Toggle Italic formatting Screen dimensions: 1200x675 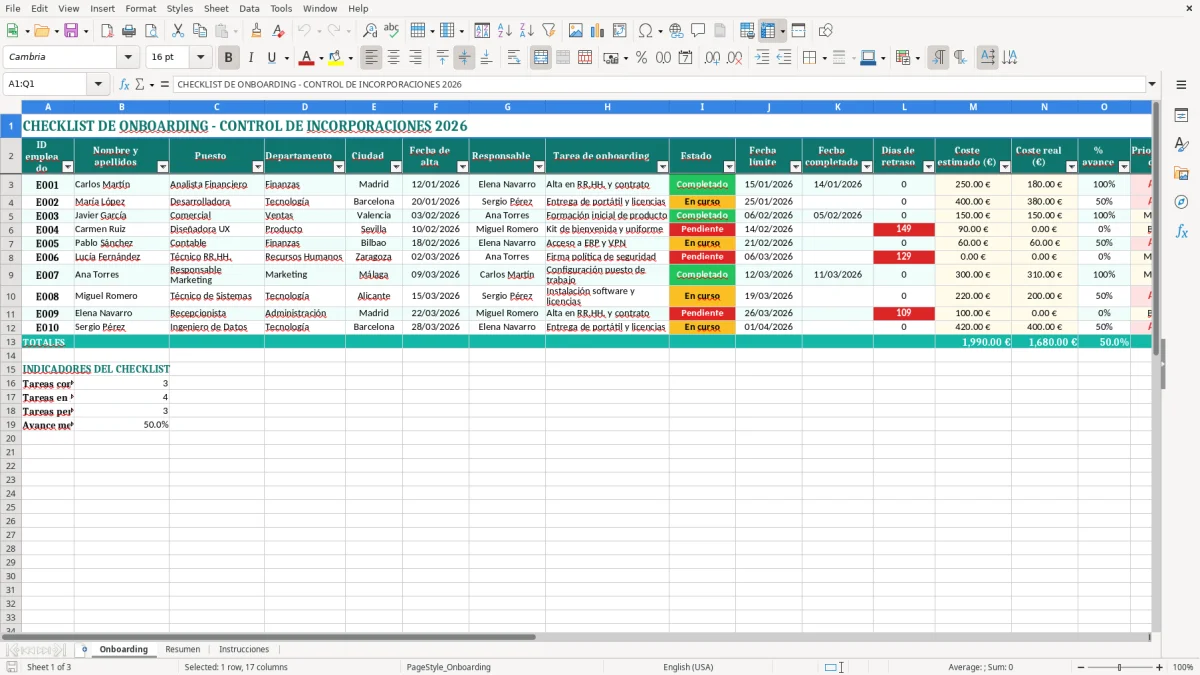click(x=251, y=58)
